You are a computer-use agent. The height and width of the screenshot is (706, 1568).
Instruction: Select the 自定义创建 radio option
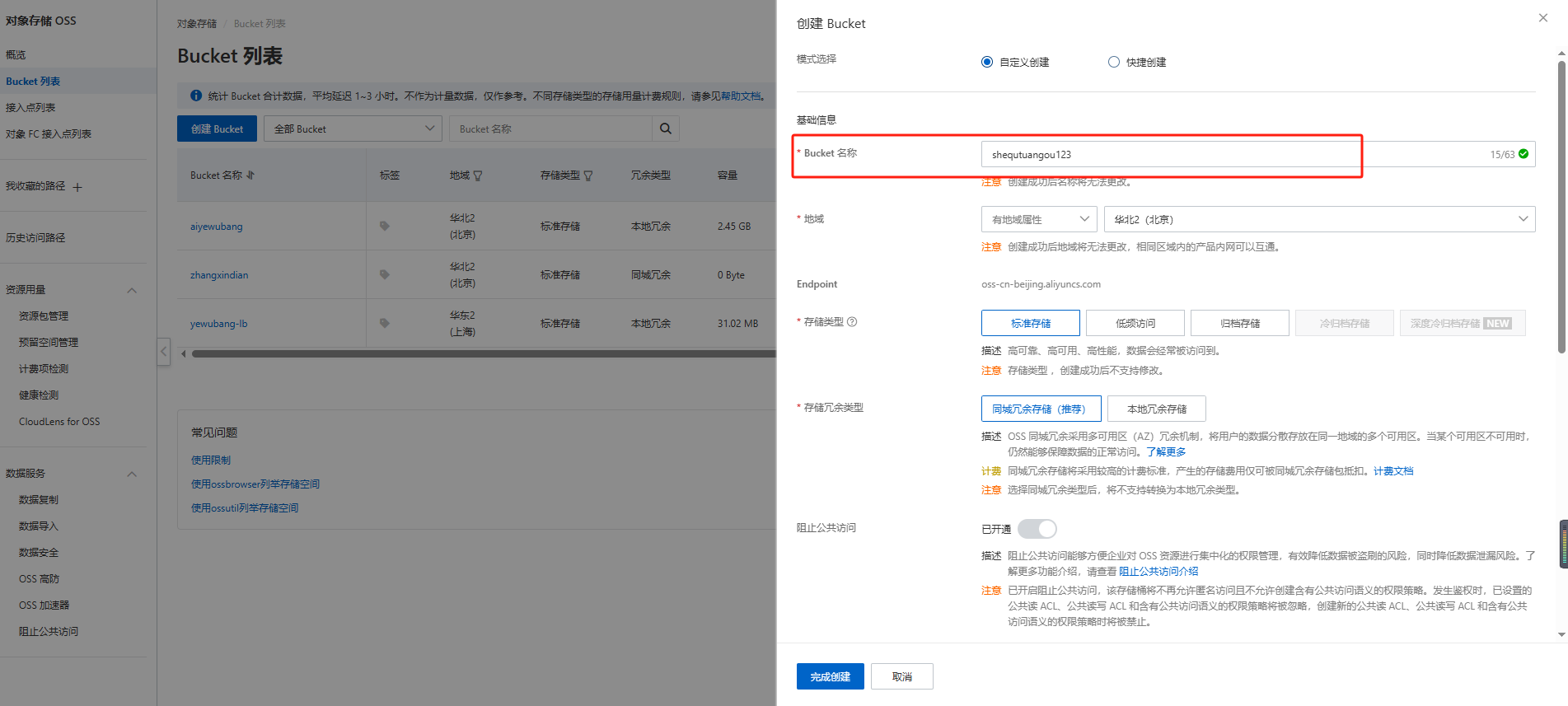click(x=987, y=62)
